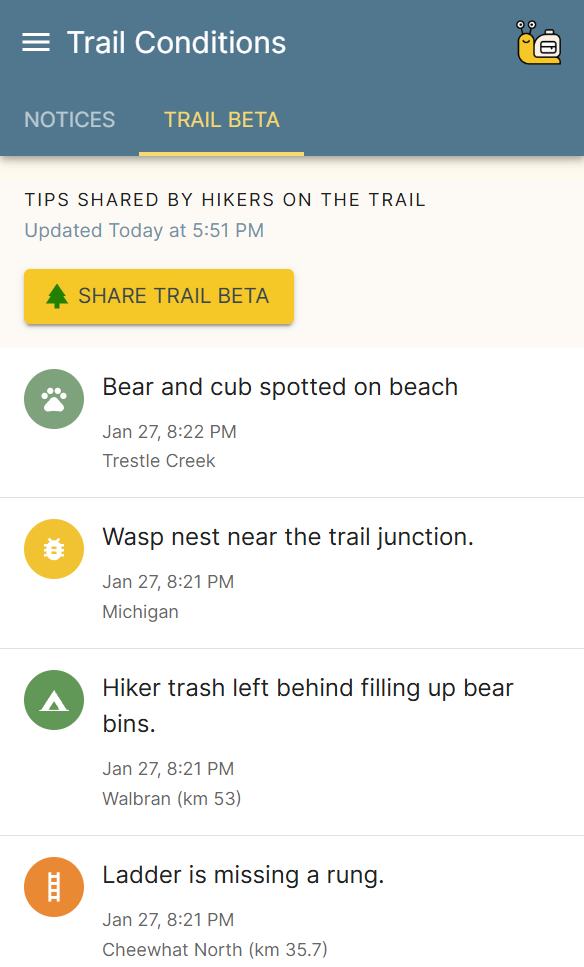This screenshot has height=967, width=584.
Task: Click the tree icon inside the share button
Action: tap(56, 296)
